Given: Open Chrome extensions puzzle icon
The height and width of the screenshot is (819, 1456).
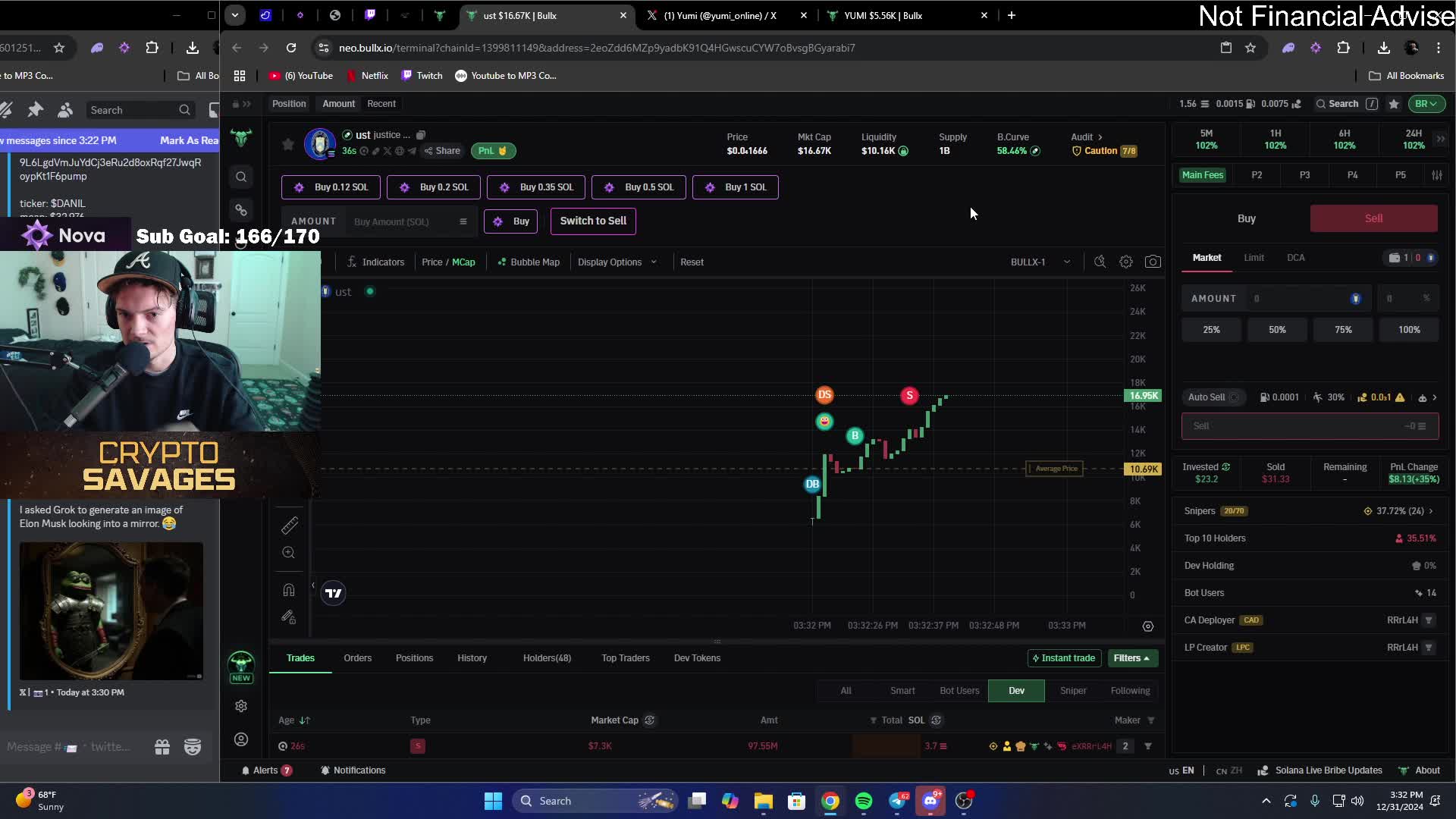Looking at the screenshot, I should click(x=1344, y=48).
